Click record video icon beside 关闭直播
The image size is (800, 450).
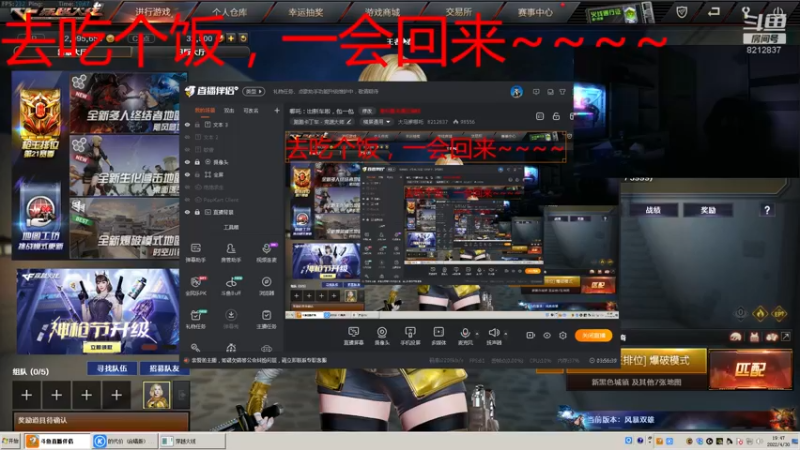[531, 335]
